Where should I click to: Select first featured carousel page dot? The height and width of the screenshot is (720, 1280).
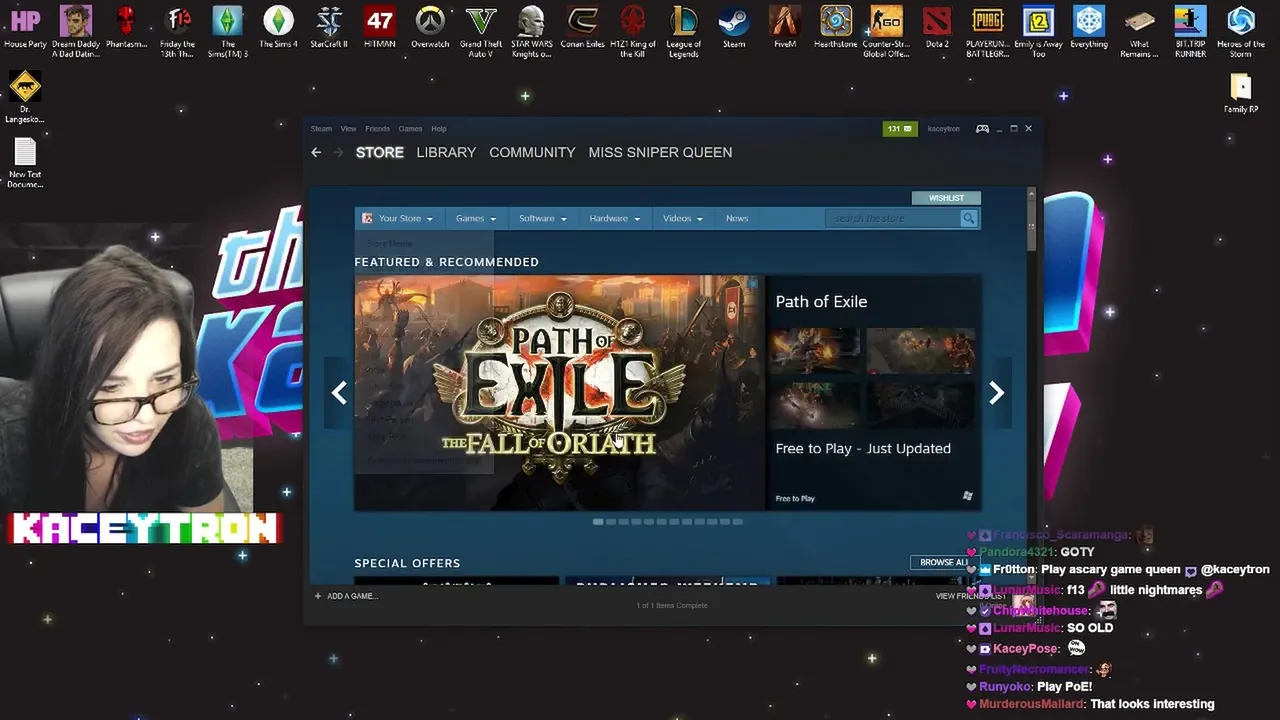click(x=598, y=521)
